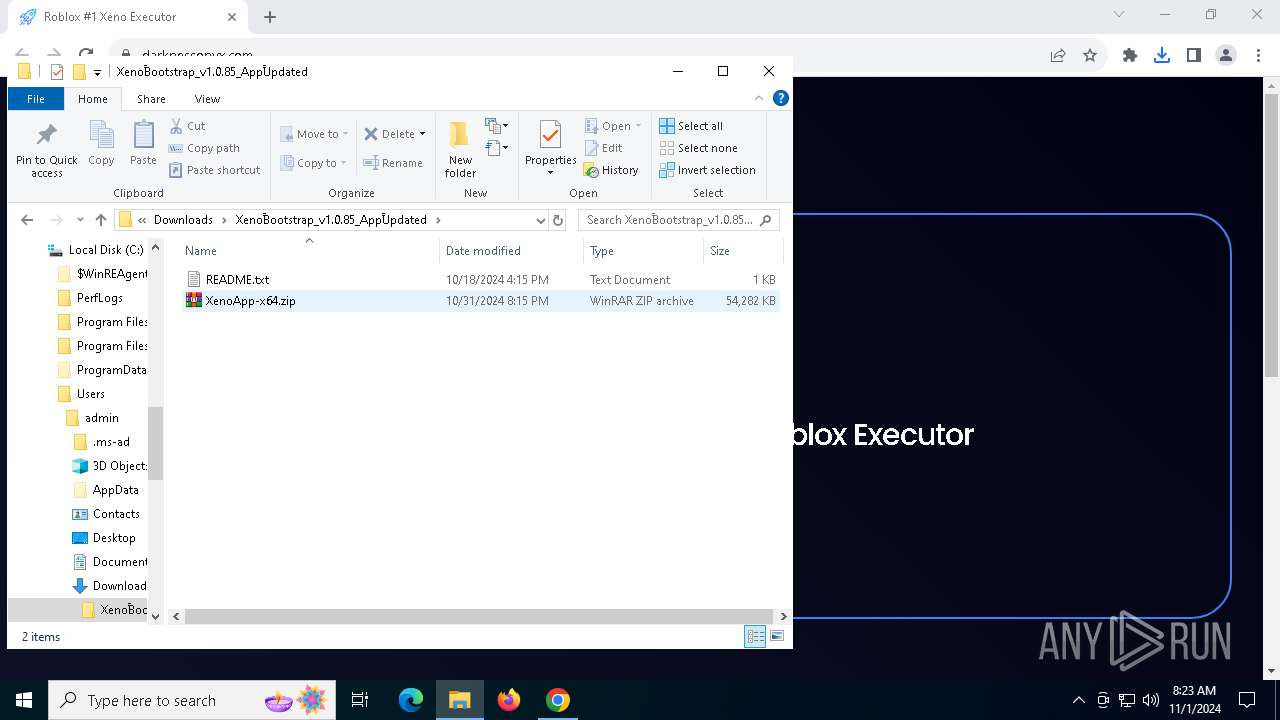Image resolution: width=1280 pixels, height=720 pixels.
Task: Switch to the View ribbon tab
Action: 207,99
